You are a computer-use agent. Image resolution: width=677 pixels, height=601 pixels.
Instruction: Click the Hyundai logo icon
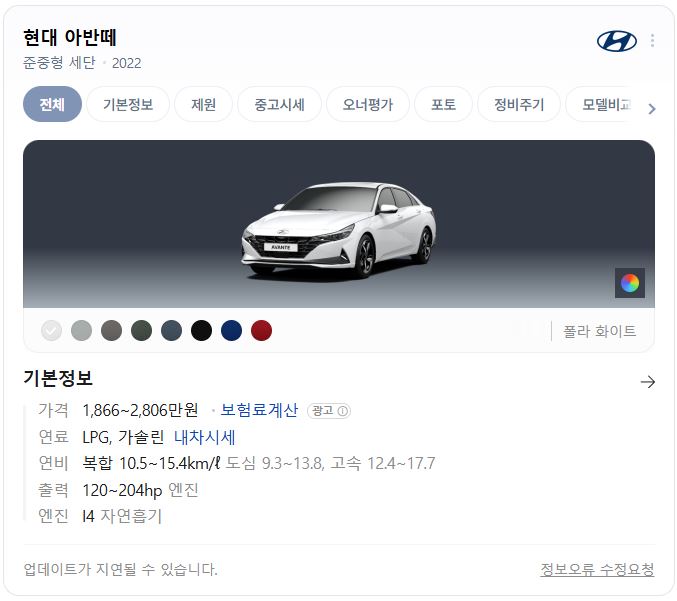pos(617,41)
